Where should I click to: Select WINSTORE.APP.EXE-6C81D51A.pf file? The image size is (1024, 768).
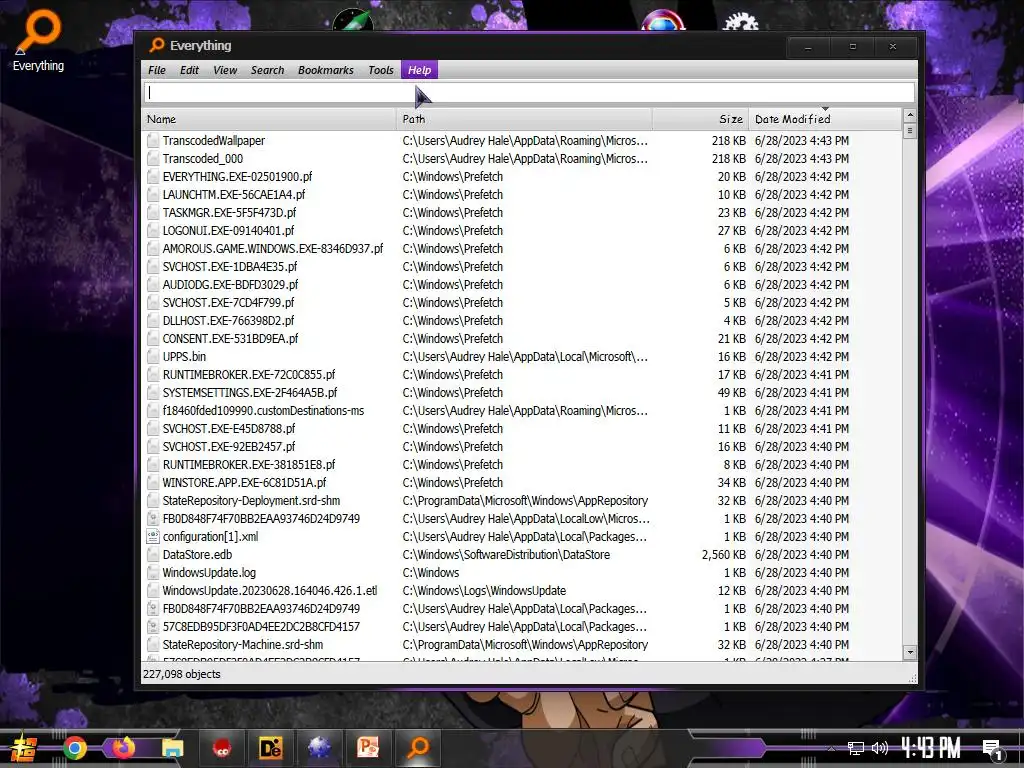pyautogui.click(x=244, y=483)
